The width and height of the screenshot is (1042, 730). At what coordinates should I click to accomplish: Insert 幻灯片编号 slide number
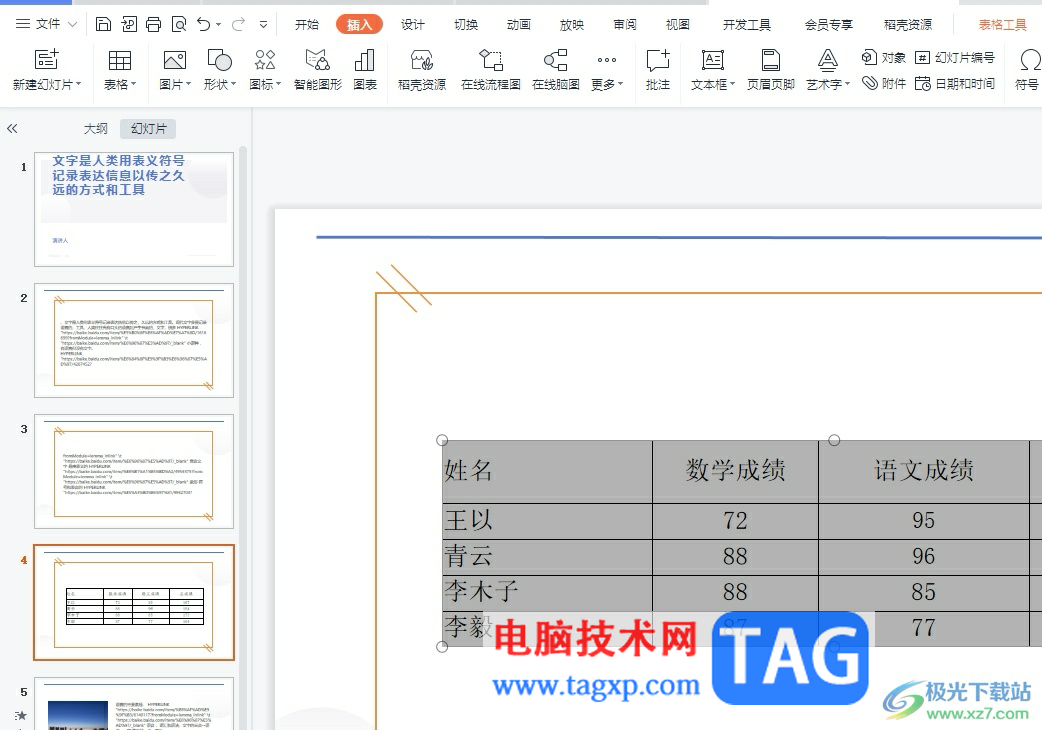(955, 58)
